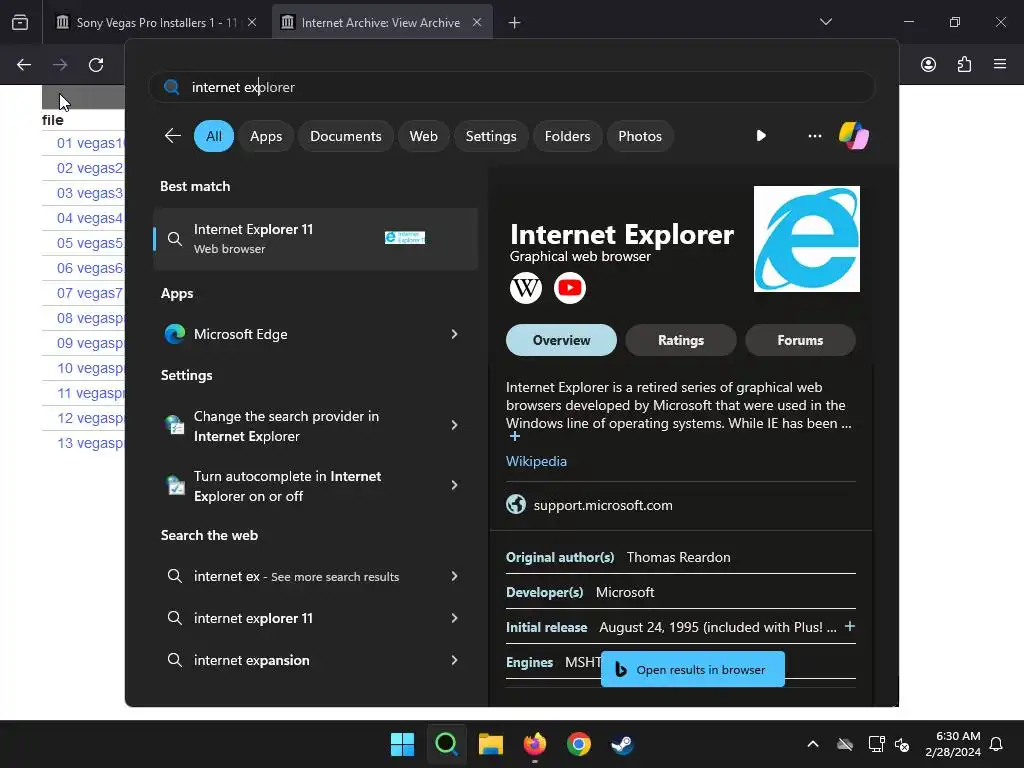This screenshot has width=1024, height=768.
Task: Open Original author(s) link
Action: point(560,557)
